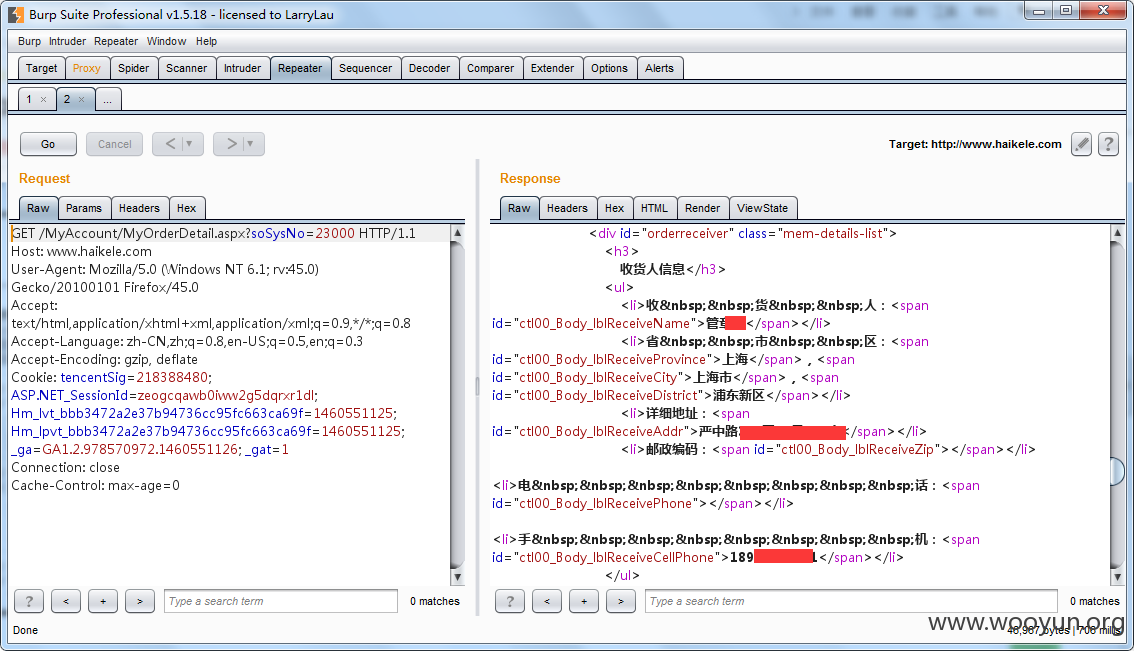
Task: Go to next match in request search
Action: pyautogui.click(x=140, y=601)
